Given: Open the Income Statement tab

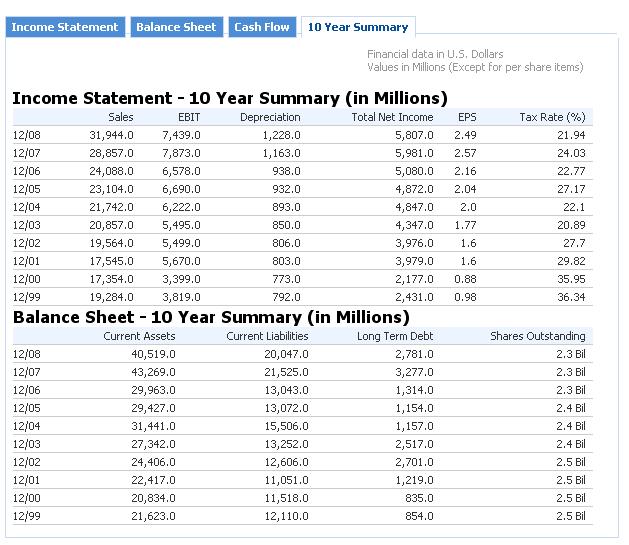Looking at the screenshot, I should [x=65, y=27].
